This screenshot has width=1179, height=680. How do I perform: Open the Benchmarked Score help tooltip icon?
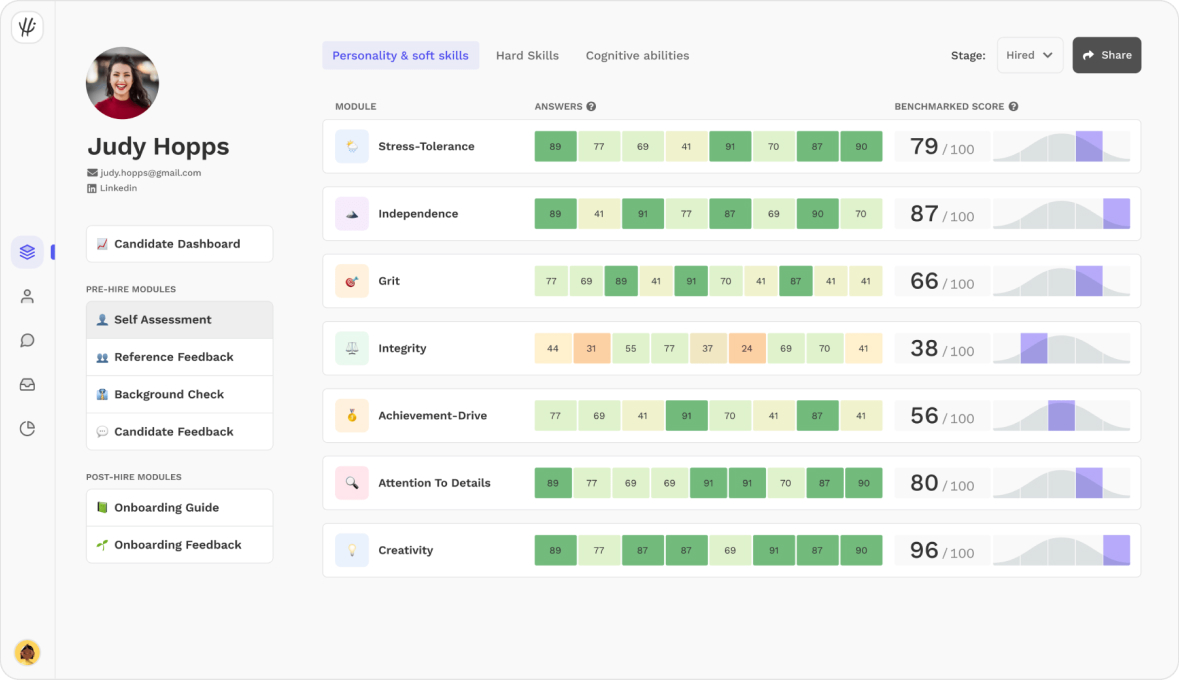[x=1014, y=106]
